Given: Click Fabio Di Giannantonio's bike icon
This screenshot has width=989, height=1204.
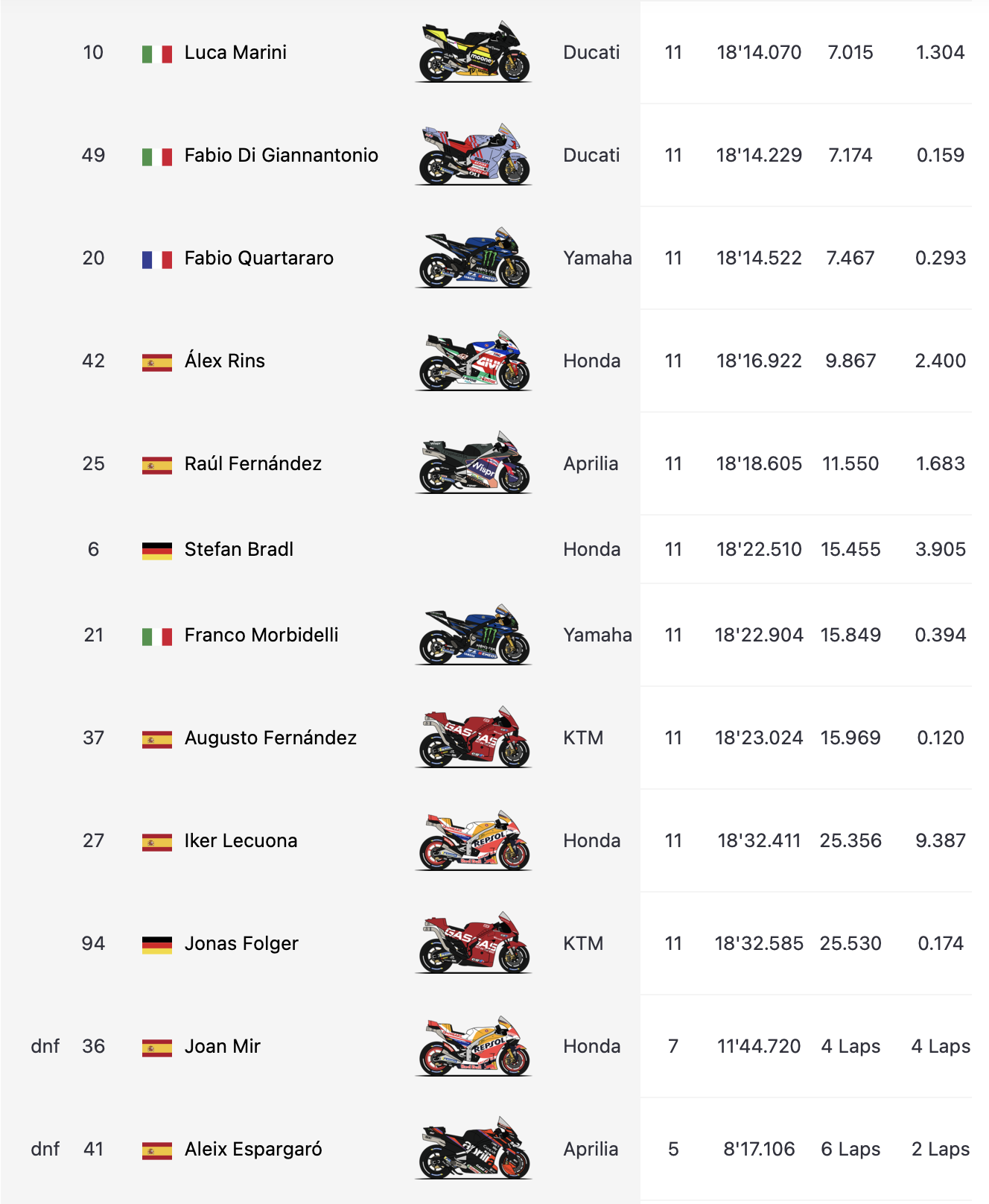Looking at the screenshot, I should [474, 155].
